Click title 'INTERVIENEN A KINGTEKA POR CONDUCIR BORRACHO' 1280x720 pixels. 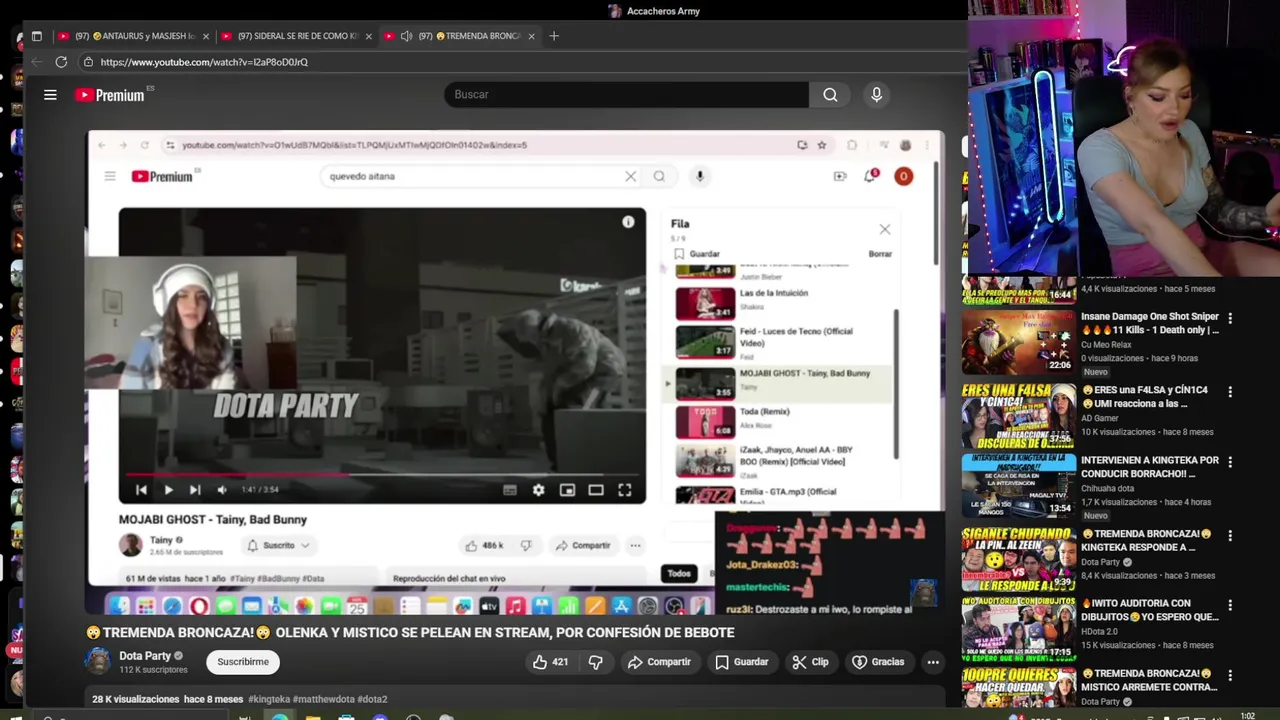click(x=1150, y=467)
